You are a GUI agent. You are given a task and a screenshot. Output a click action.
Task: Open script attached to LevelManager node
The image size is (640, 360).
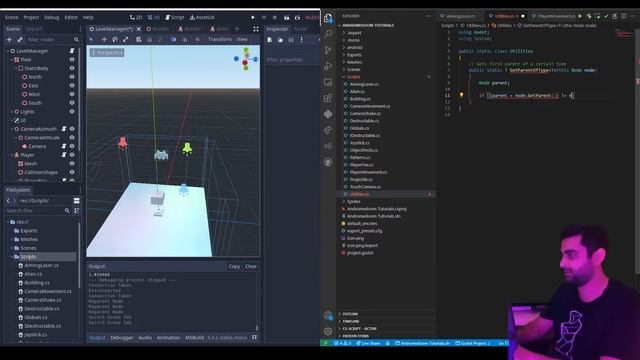click(72, 51)
